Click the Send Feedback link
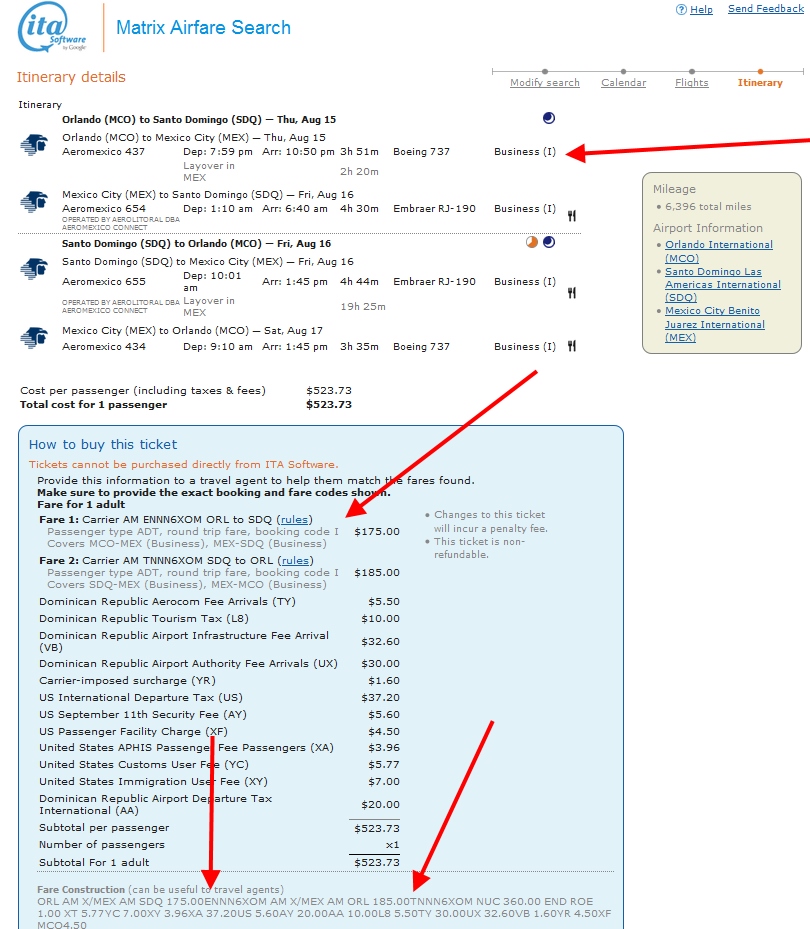The image size is (810, 929). coord(765,9)
